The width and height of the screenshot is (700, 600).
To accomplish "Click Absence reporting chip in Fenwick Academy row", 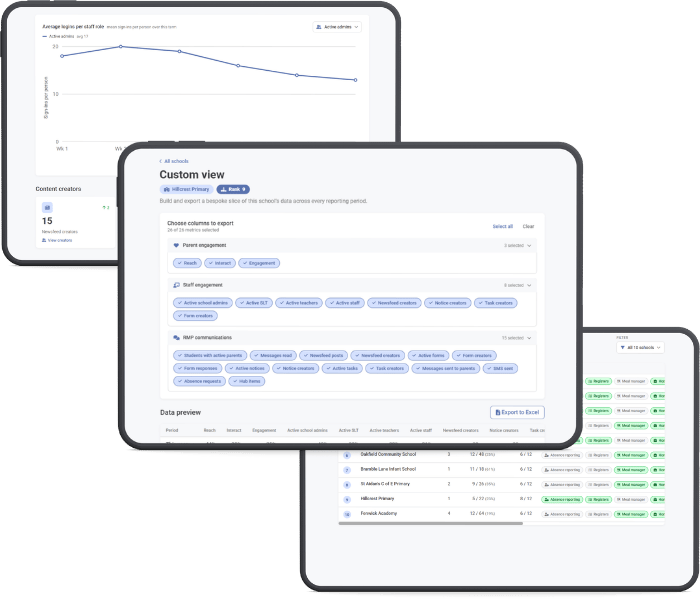I will point(562,514).
